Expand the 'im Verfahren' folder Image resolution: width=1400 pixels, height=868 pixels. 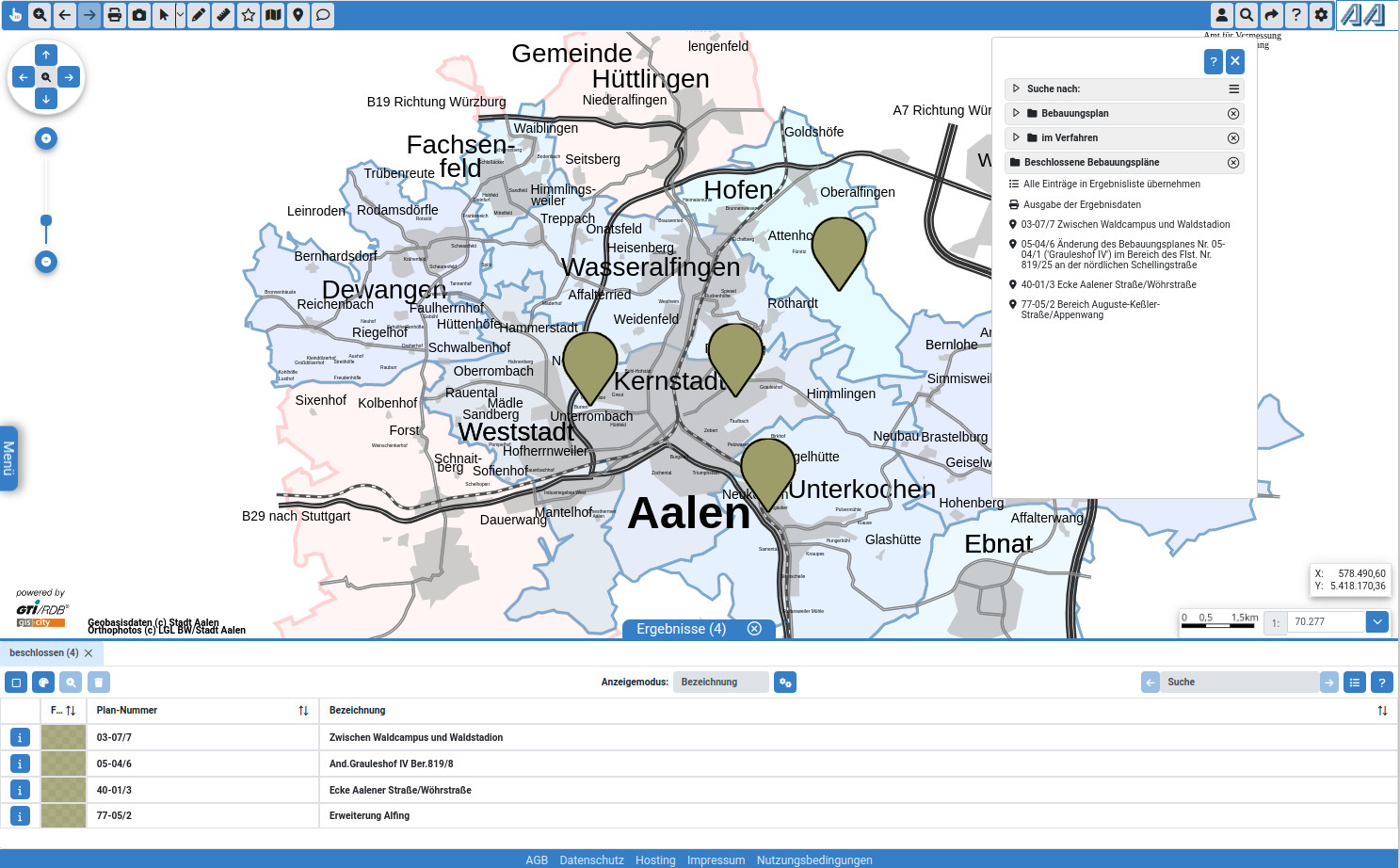click(x=1016, y=137)
